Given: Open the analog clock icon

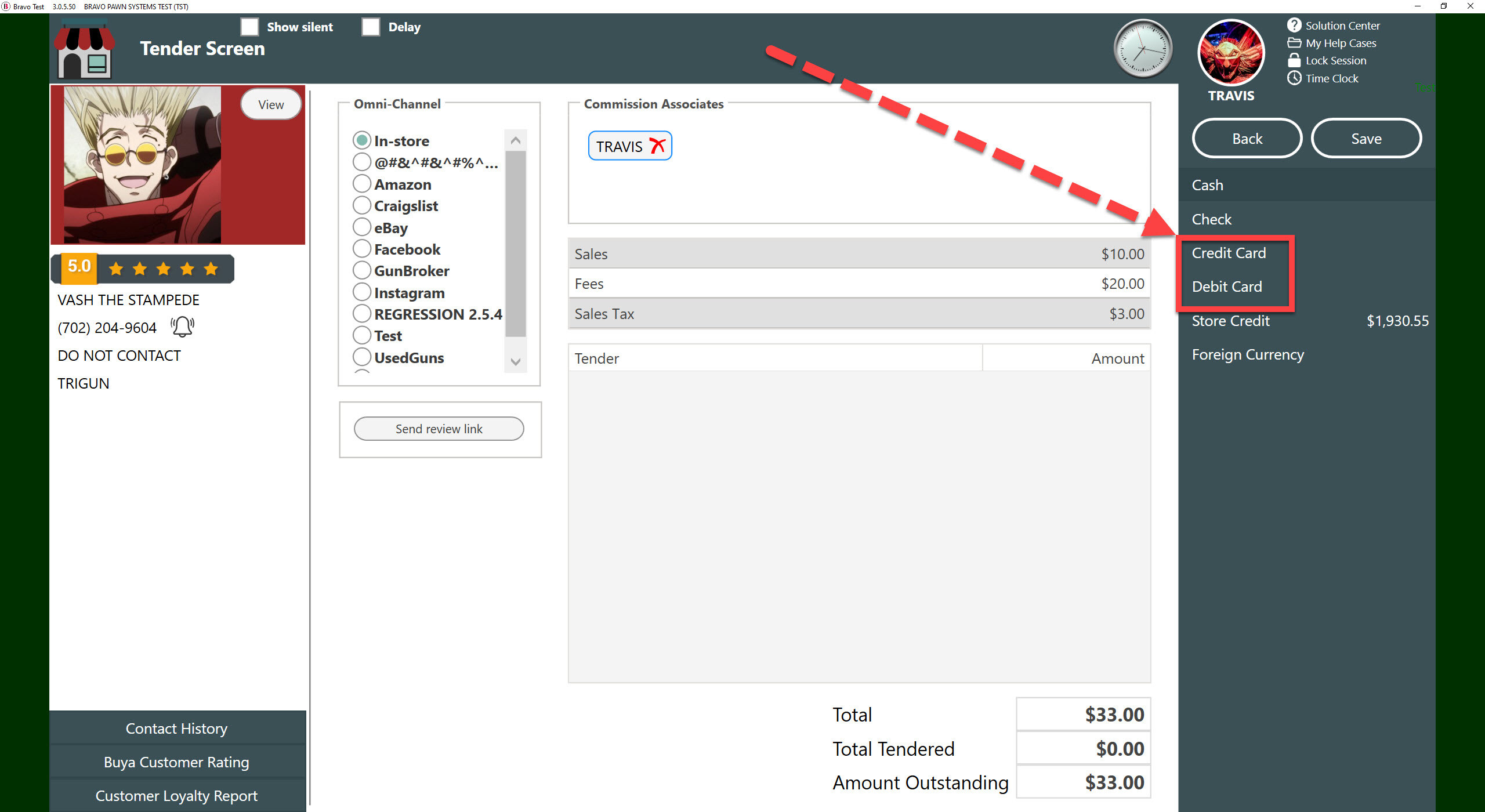Looking at the screenshot, I should 1142,49.
